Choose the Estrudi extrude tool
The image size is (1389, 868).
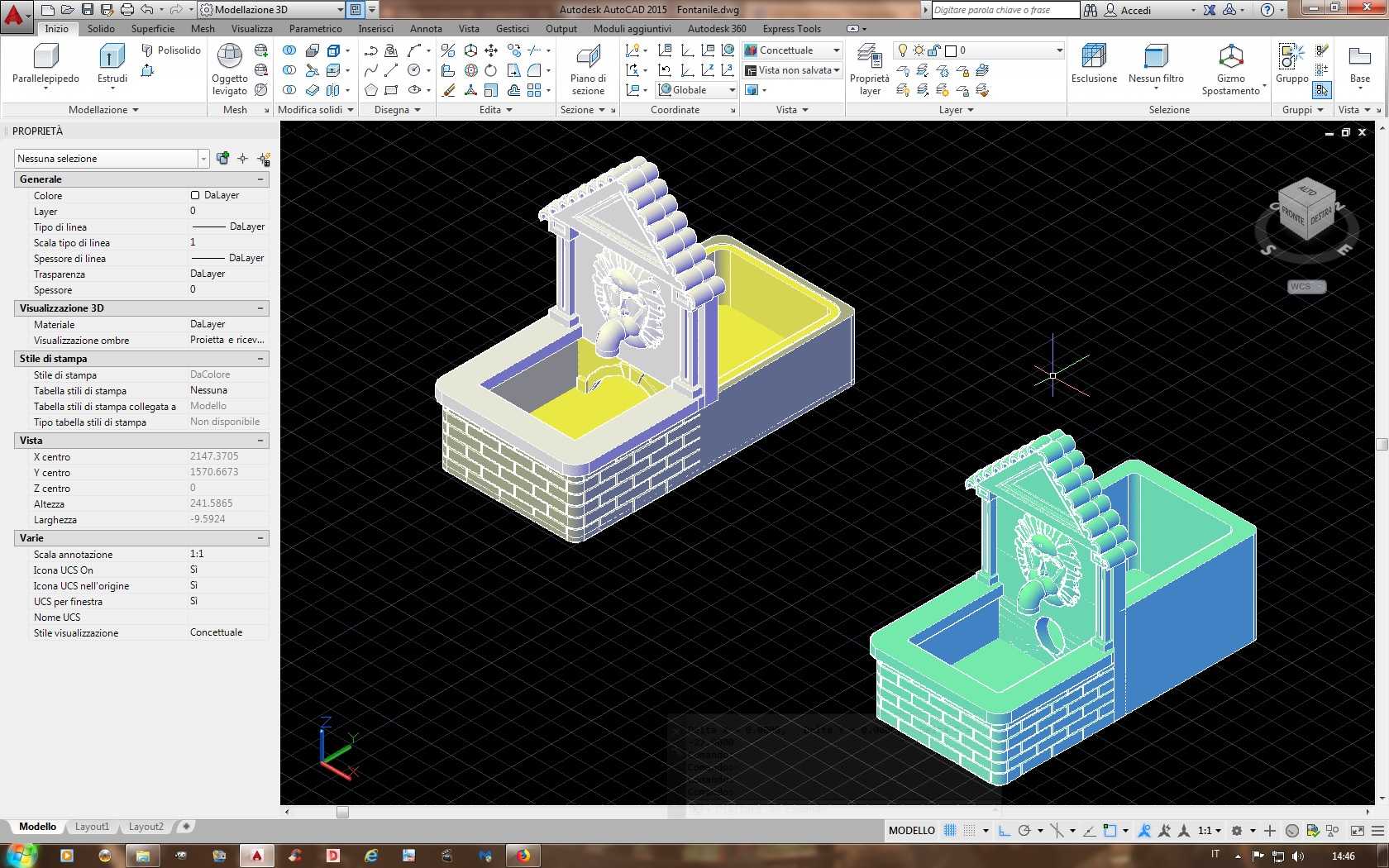[x=112, y=64]
